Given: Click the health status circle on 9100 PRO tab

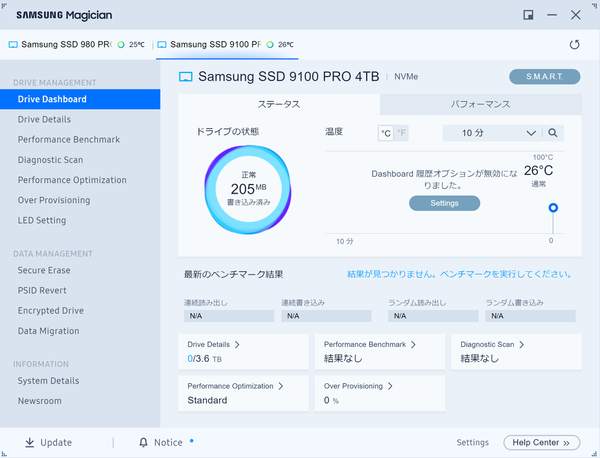Looking at the screenshot, I should click(270, 45).
